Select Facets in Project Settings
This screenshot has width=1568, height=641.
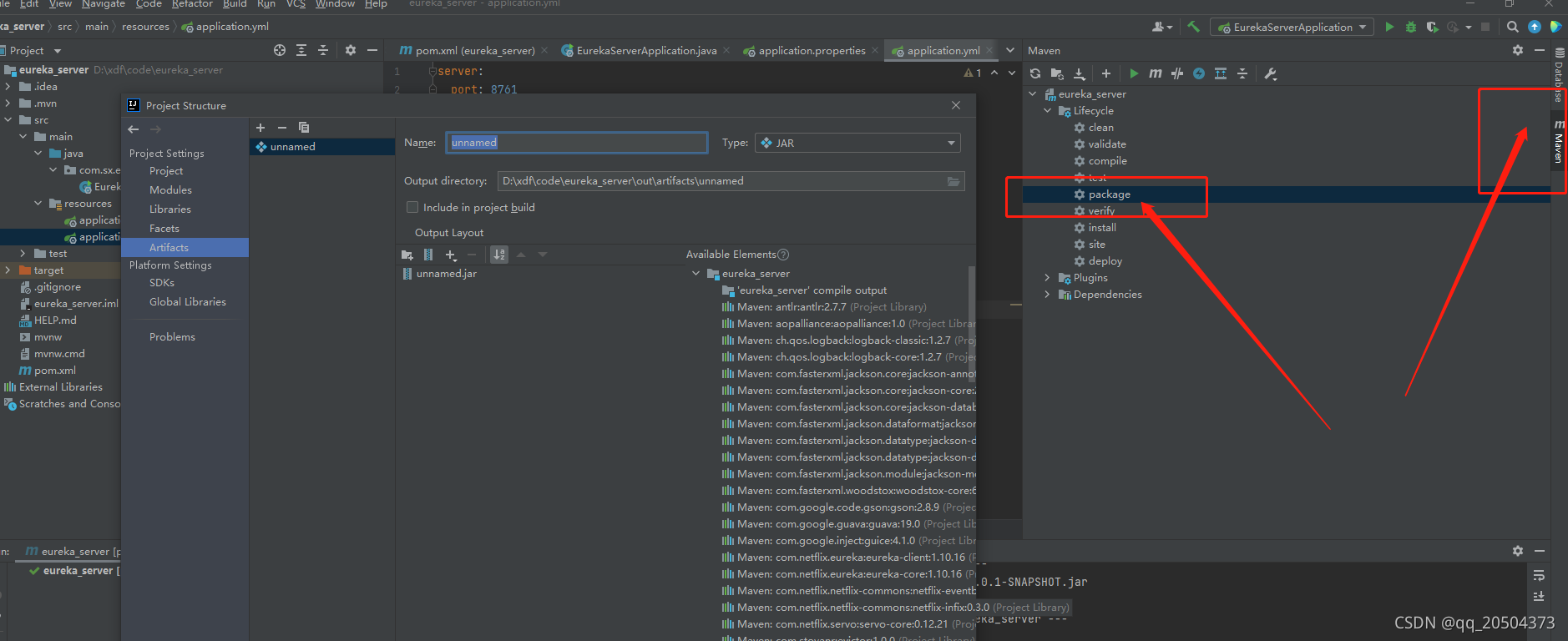point(164,229)
